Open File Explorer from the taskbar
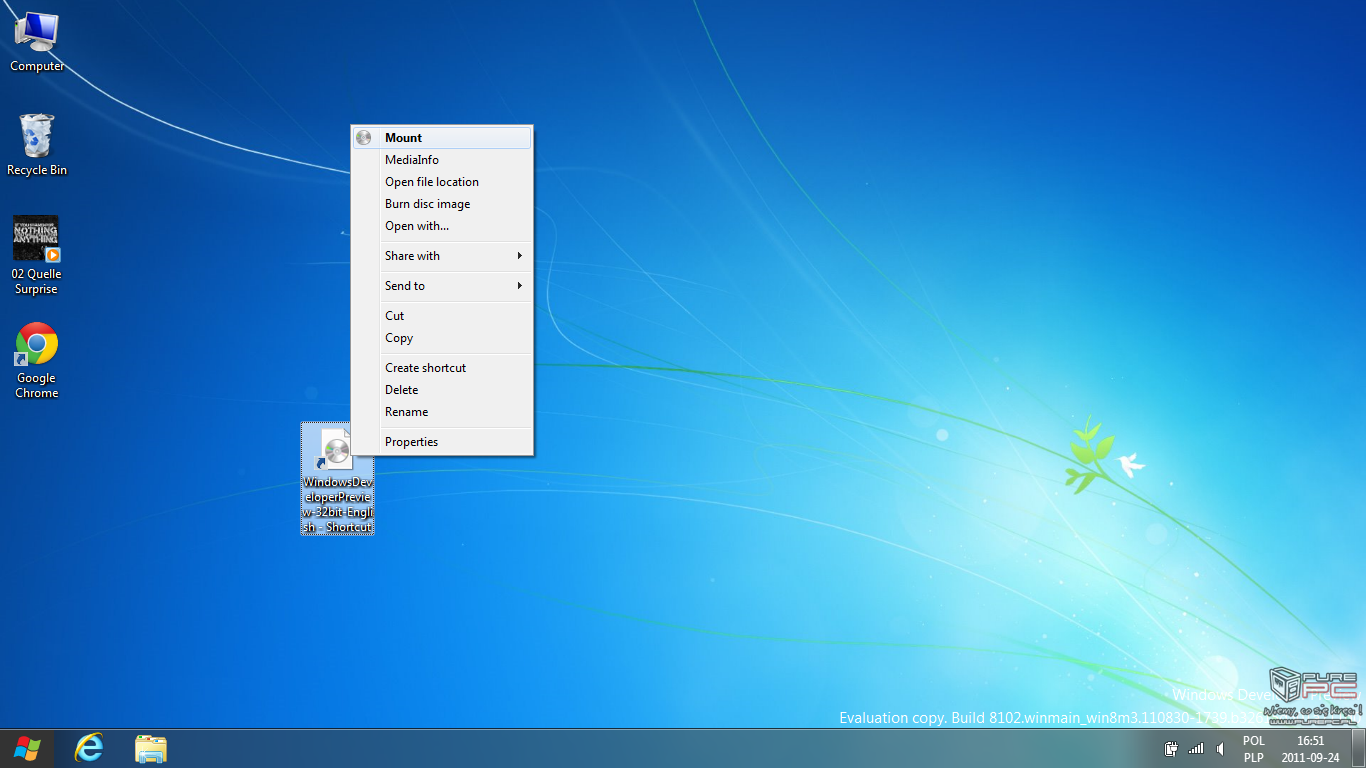The image size is (1366, 768). coord(151,748)
